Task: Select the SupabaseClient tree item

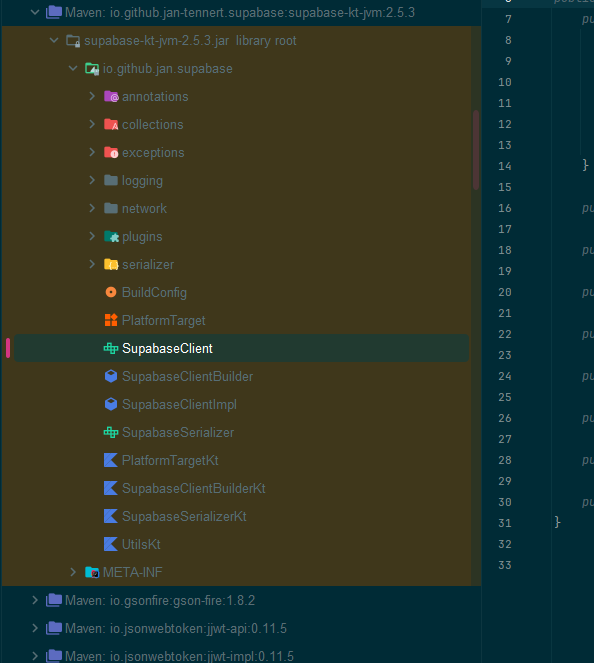Action: coord(241,348)
